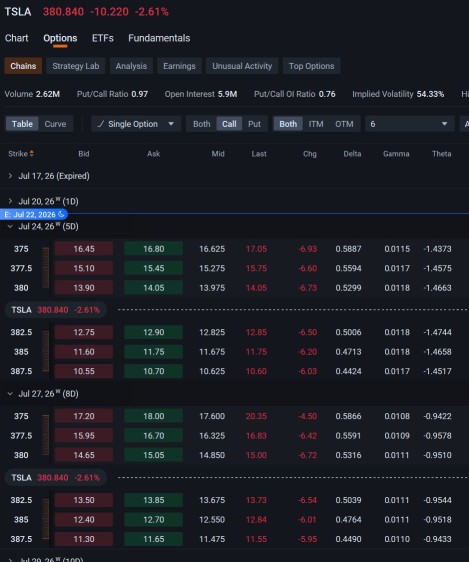Click ask 14.05 for Jul 24 380 strike
Screen dimensions: 469x562
click(154, 288)
